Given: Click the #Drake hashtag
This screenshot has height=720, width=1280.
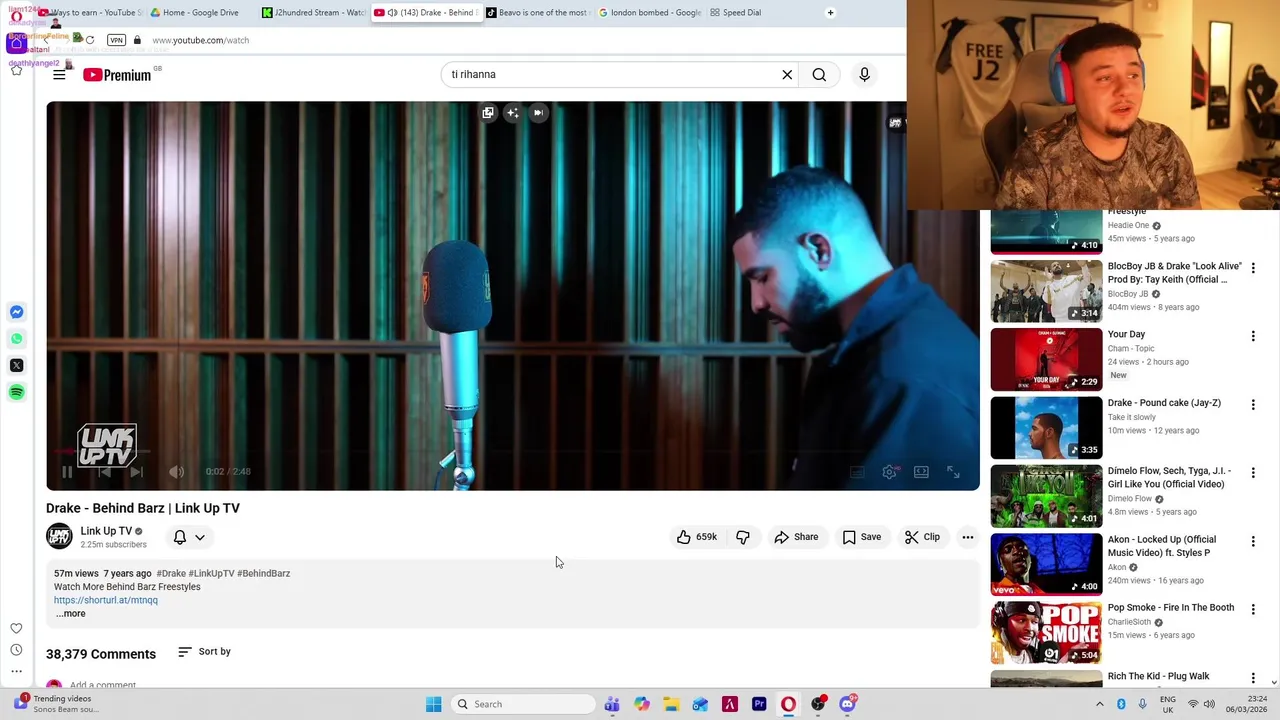Looking at the screenshot, I should 171,573.
